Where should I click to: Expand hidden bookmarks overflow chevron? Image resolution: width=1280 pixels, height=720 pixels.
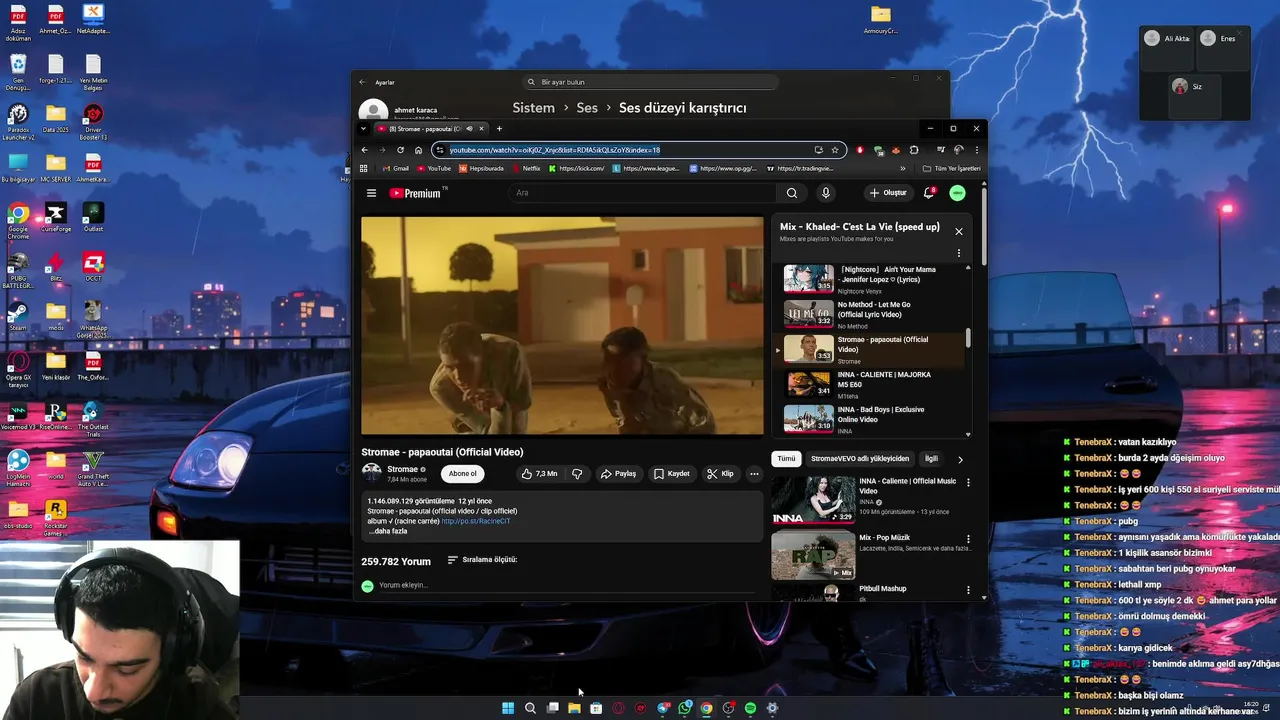coord(903,168)
